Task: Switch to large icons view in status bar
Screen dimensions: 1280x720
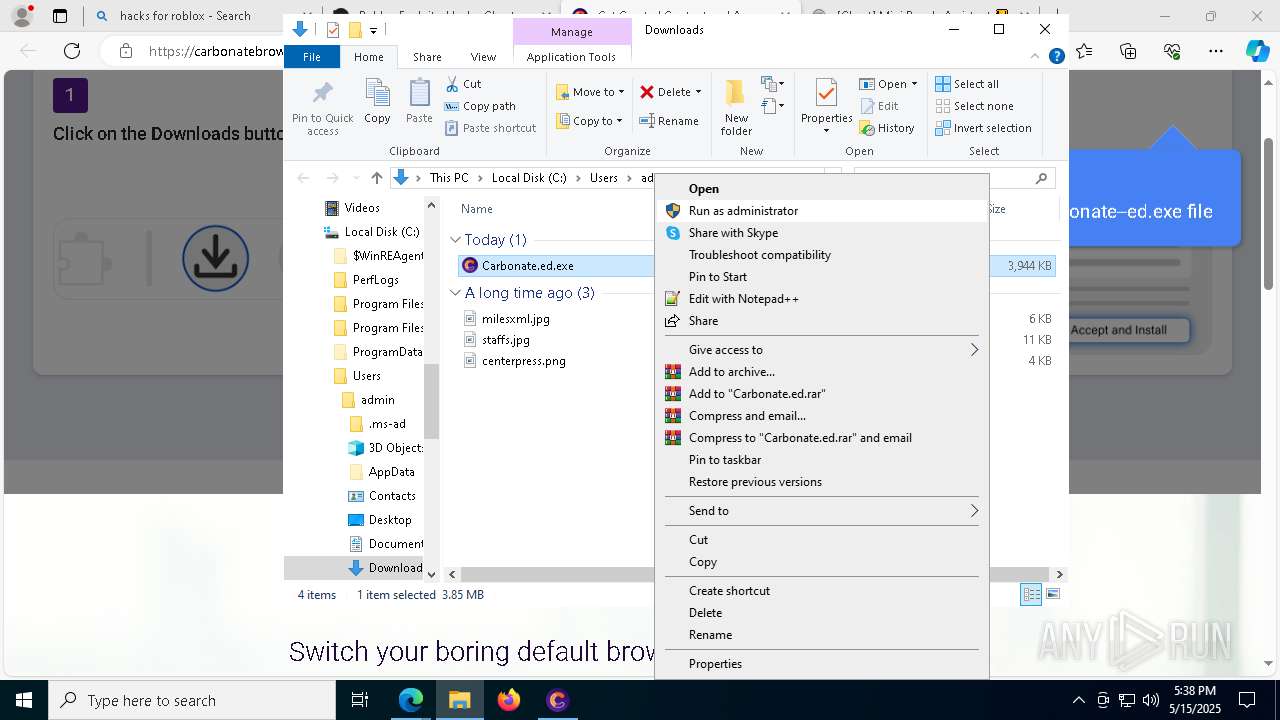Action: [x=1051, y=595]
